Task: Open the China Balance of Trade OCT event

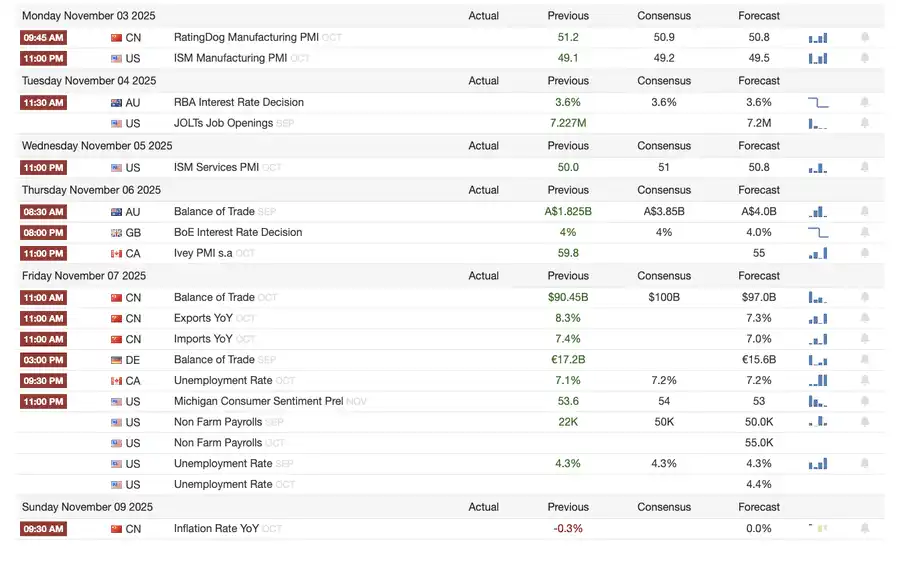Action: pyautogui.click(x=214, y=298)
